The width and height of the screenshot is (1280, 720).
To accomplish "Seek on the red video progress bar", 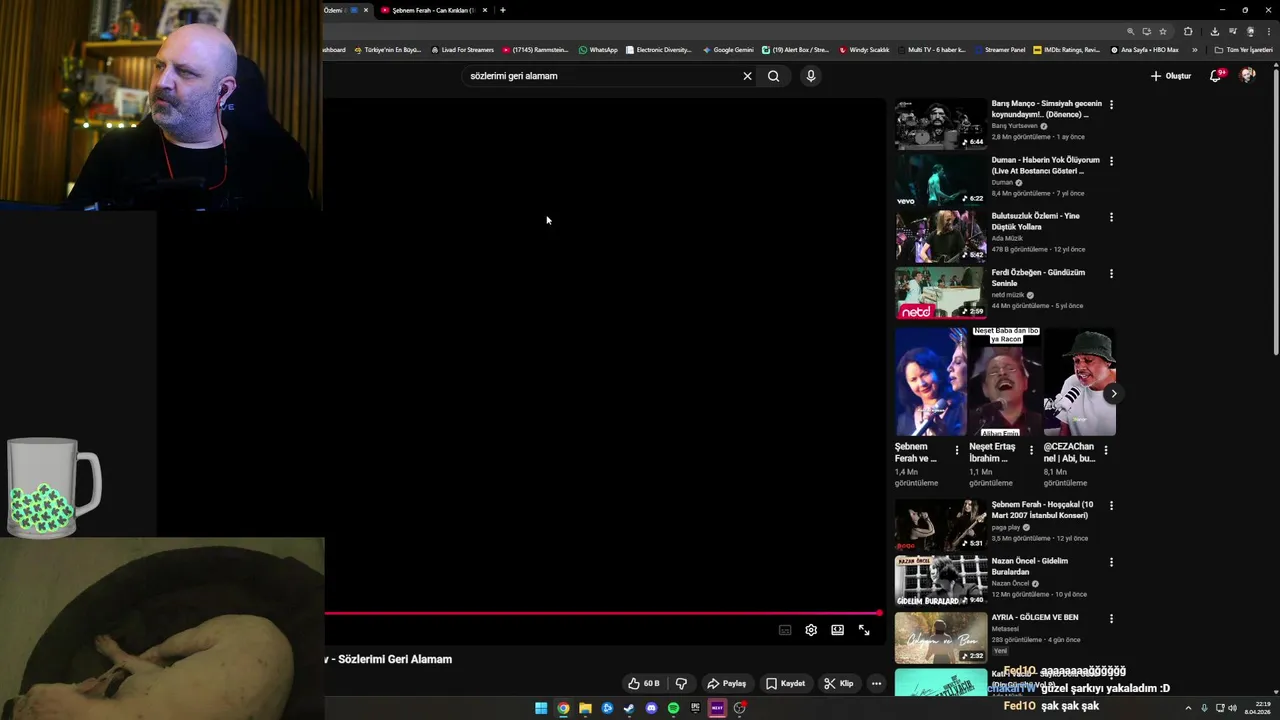I will coord(603,613).
